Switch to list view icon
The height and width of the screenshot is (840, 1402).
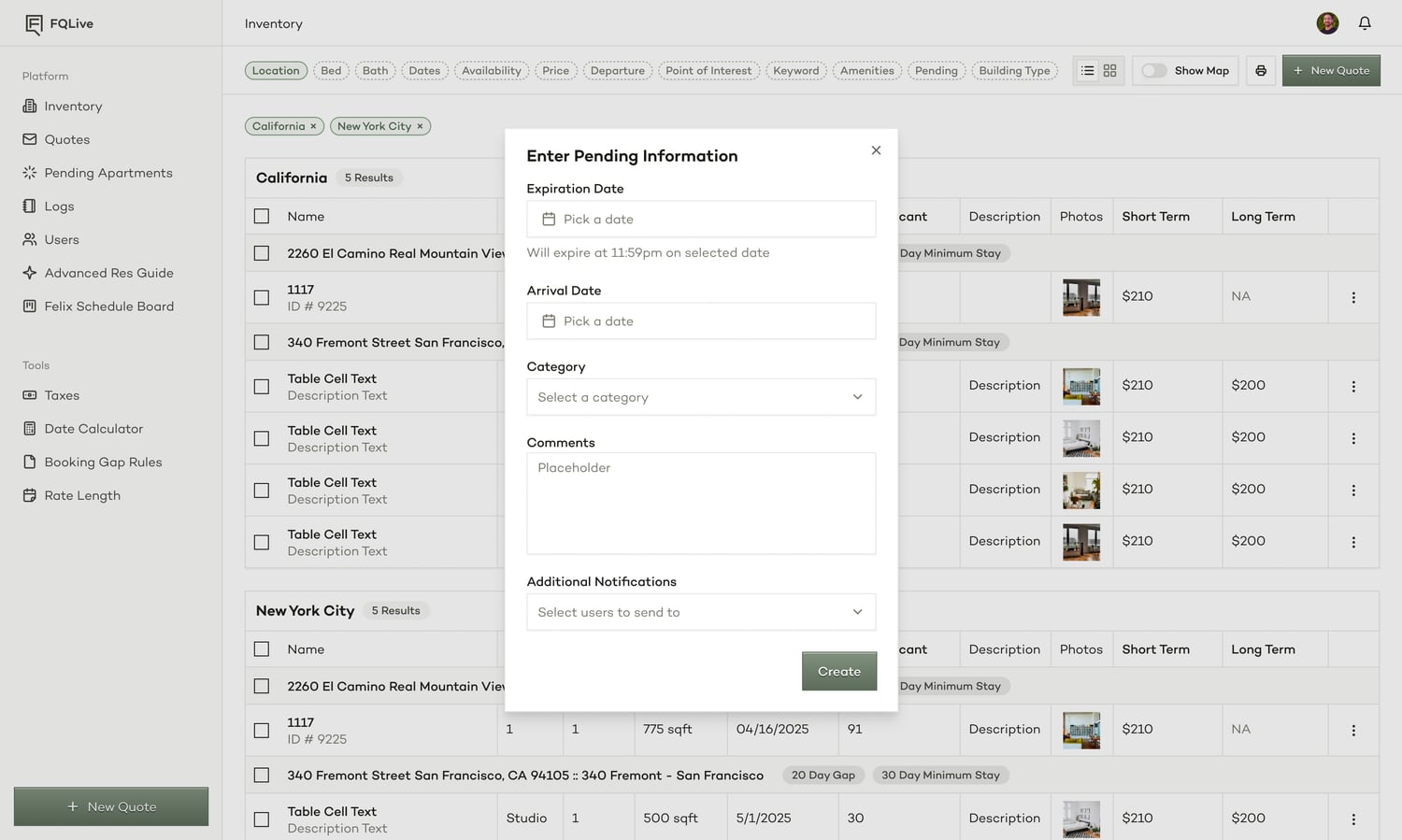point(1088,70)
